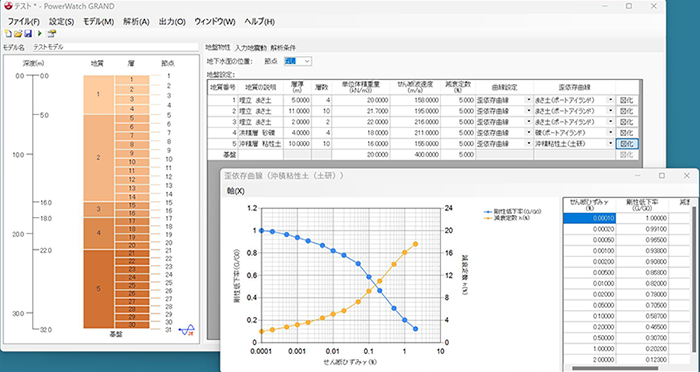
Task: Click the 図化 button in geology row 1
Action: click(x=627, y=100)
